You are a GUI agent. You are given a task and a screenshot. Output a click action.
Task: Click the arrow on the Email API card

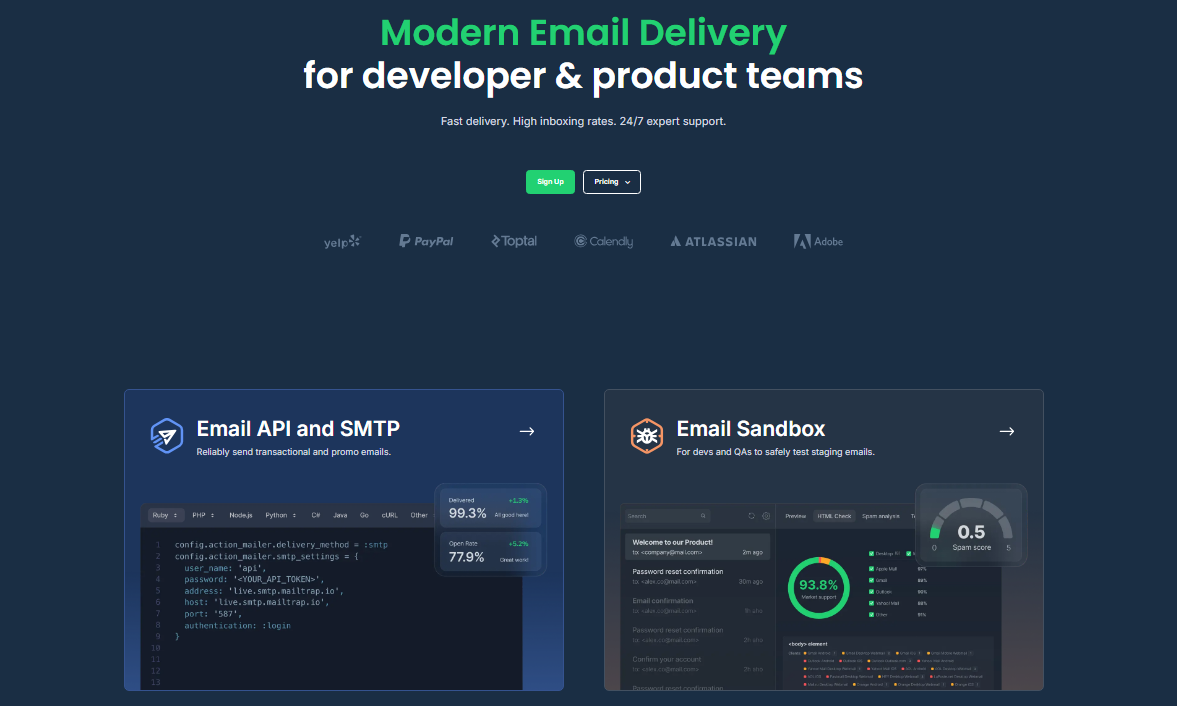[527, 431]
